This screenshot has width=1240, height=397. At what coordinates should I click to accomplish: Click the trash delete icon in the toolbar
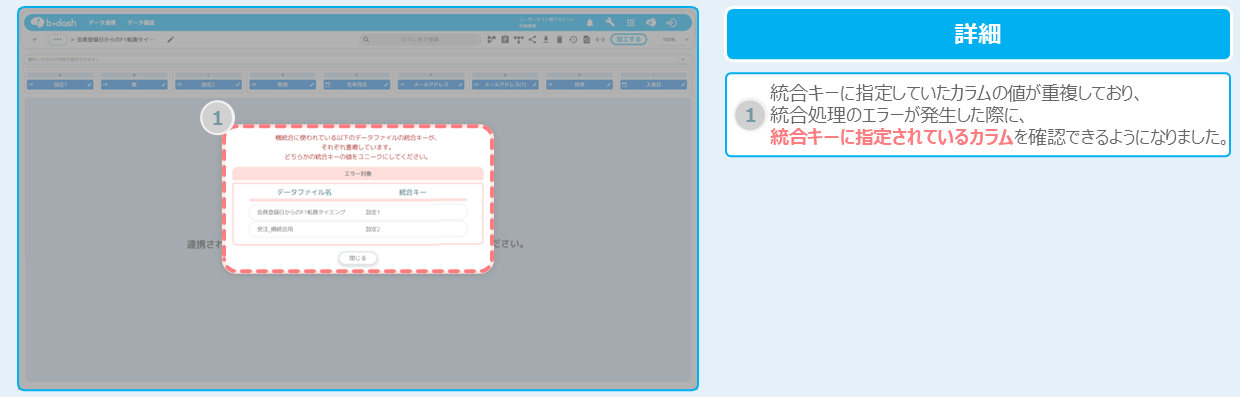click(x=559, y=39)
